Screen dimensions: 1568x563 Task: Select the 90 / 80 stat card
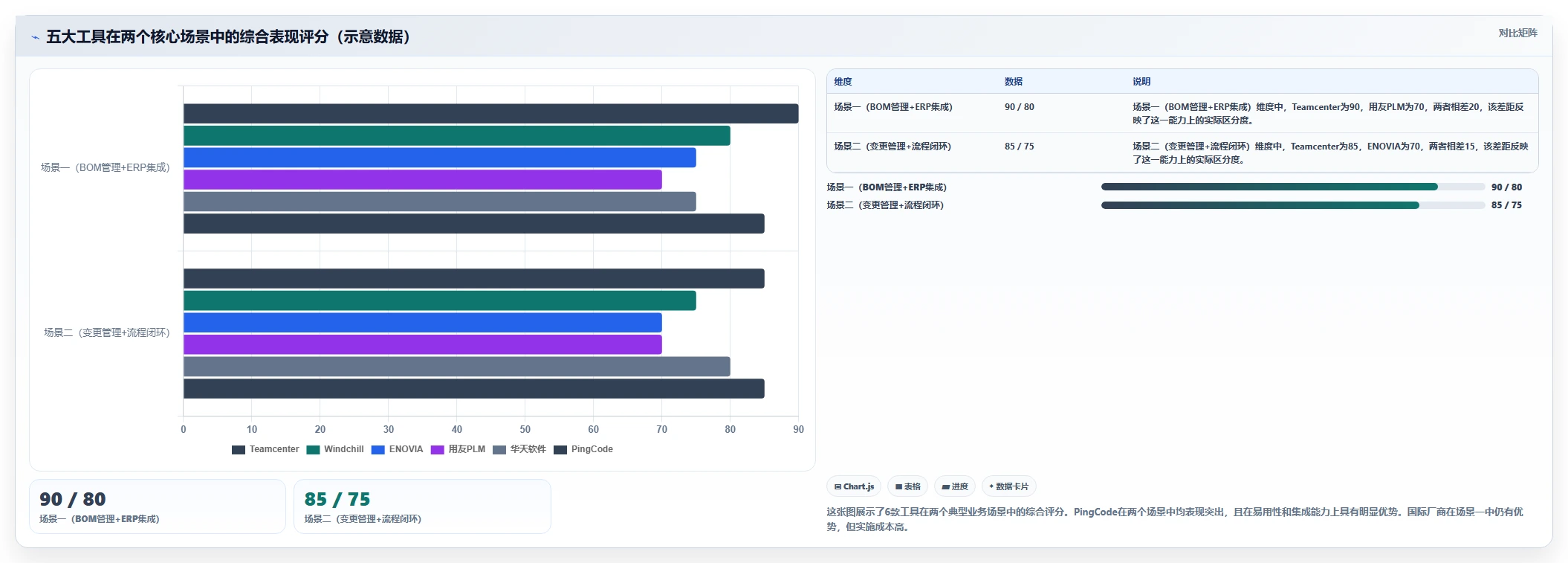point(158,506)
